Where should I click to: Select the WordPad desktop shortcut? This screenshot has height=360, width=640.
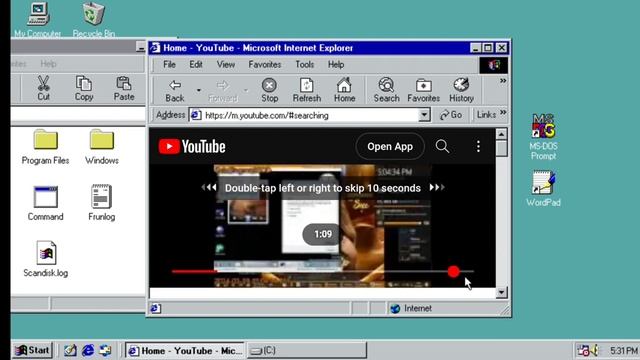(543, 189)
